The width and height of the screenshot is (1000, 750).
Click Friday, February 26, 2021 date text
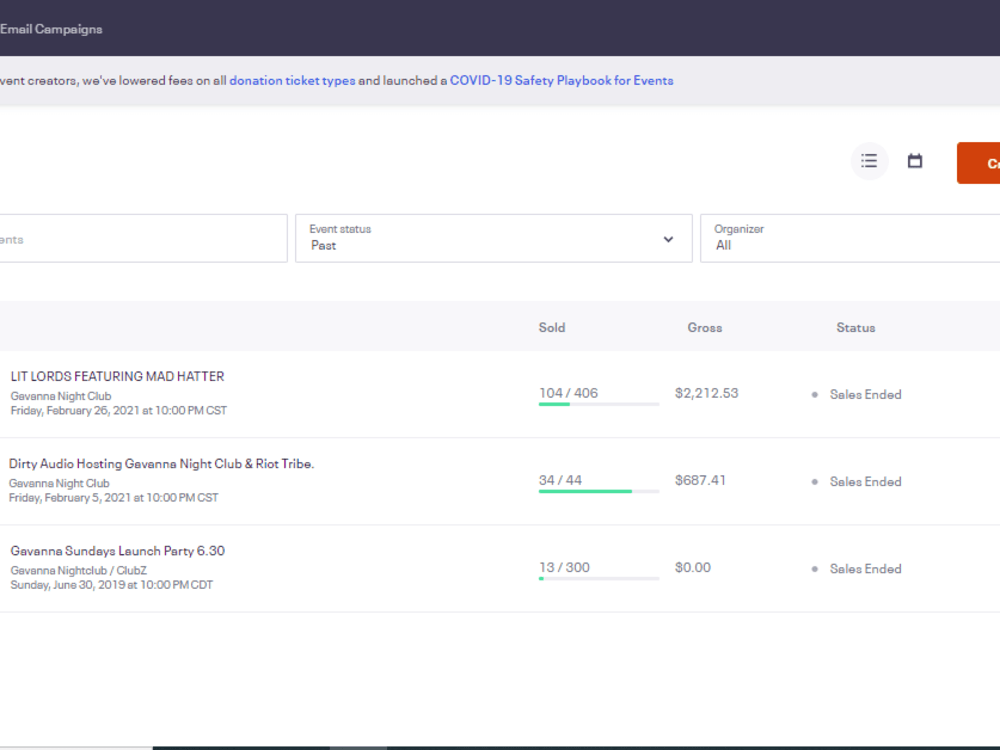pyautogui.click(x=119, y=411)
